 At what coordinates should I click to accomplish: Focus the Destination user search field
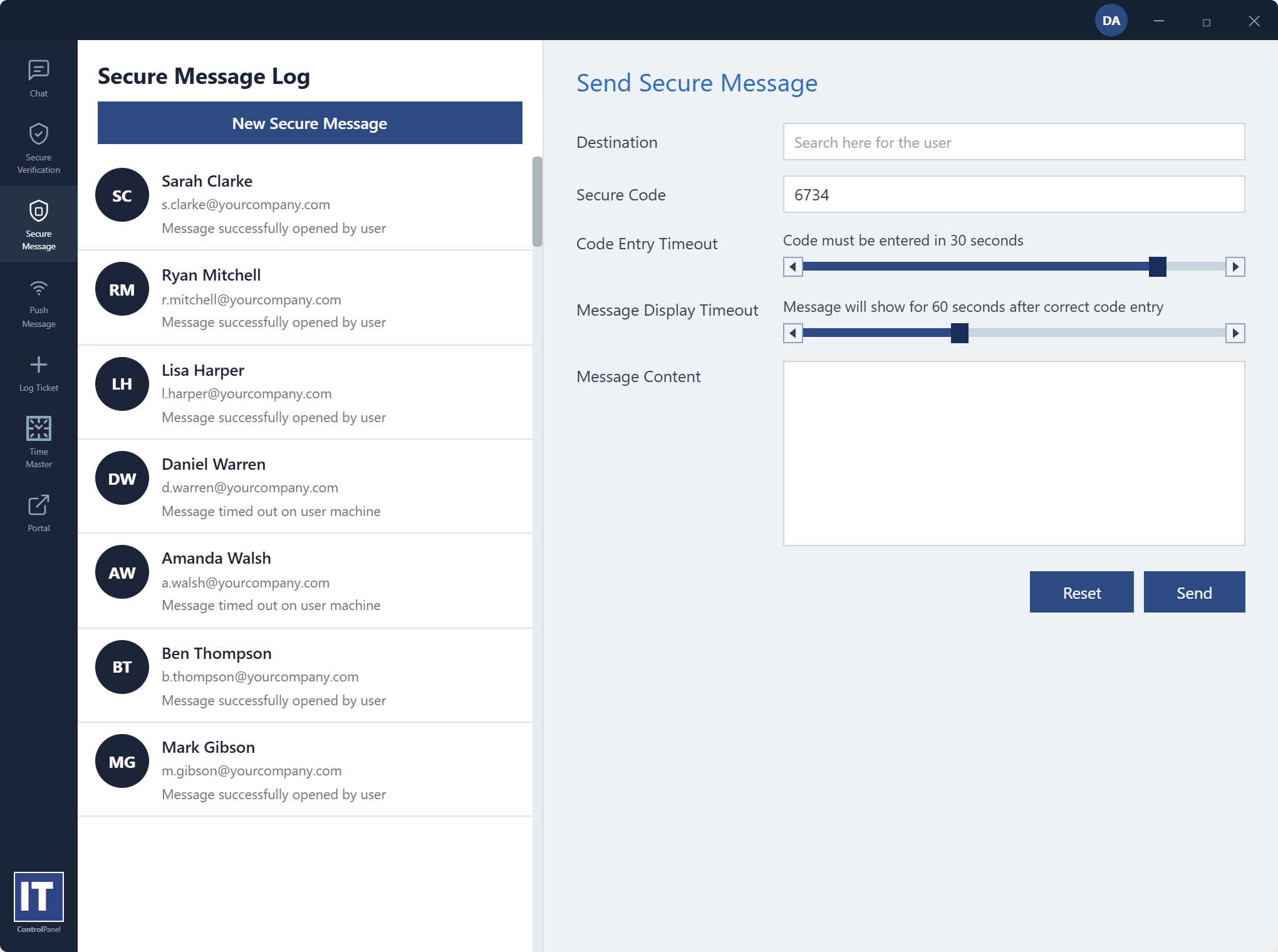(1014, 142)
